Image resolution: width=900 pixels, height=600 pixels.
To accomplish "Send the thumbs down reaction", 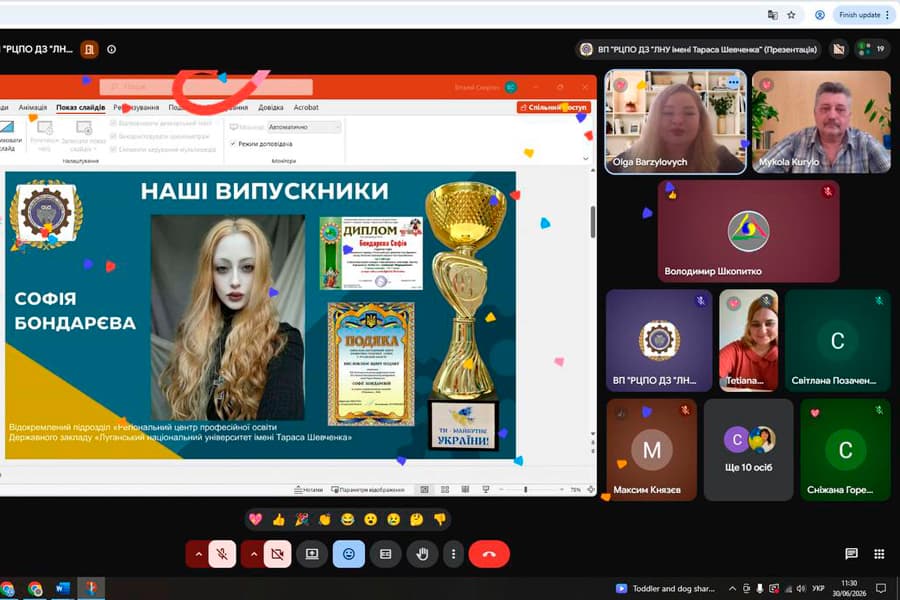I will [440, 520].
